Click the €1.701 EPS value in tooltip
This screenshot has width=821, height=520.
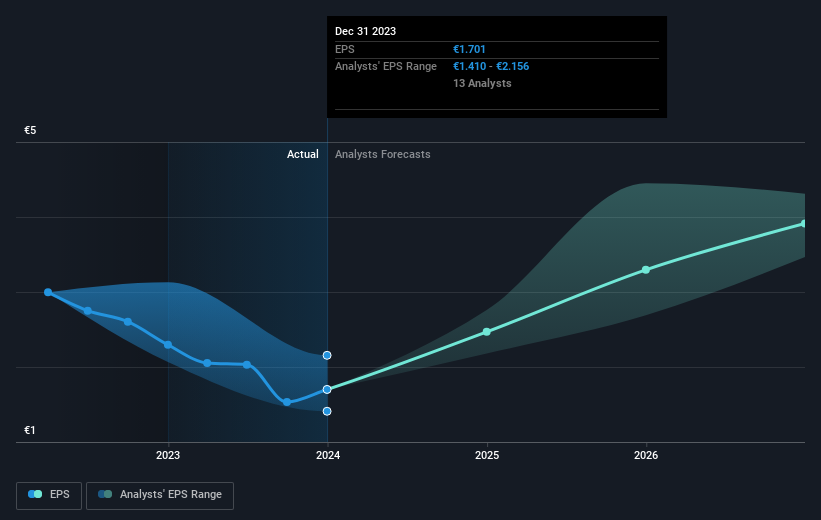469,49
